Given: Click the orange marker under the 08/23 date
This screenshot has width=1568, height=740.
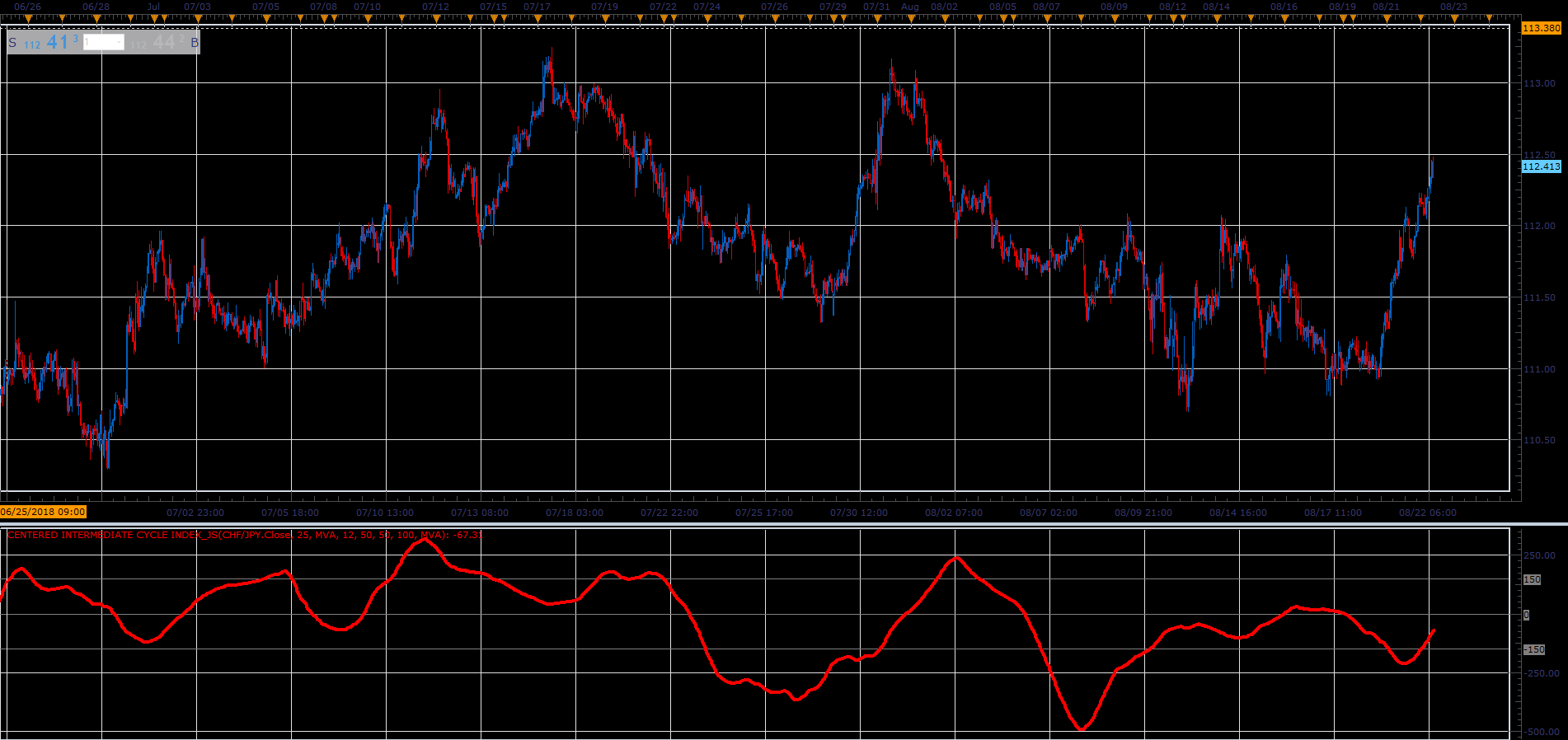Looking at the screenshot, I should click(1454, 19).
